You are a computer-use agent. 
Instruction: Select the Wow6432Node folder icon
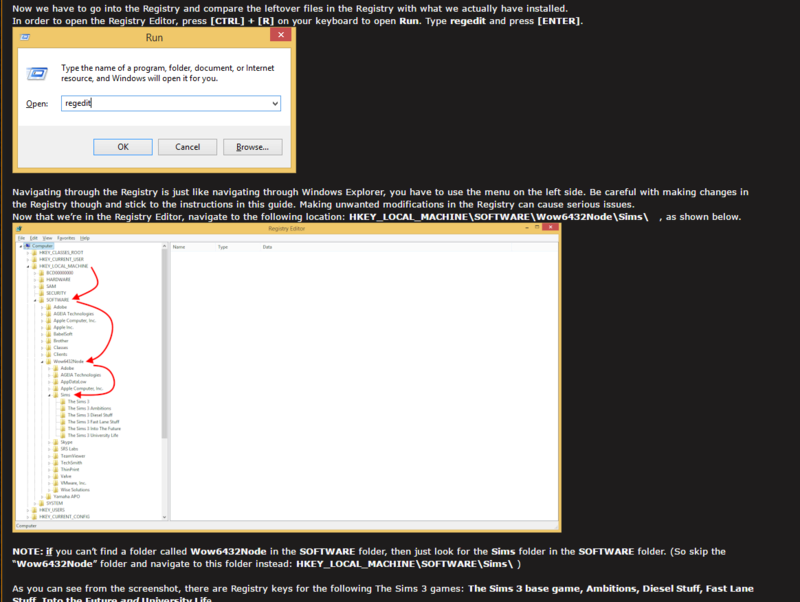[x=49, y=361]
